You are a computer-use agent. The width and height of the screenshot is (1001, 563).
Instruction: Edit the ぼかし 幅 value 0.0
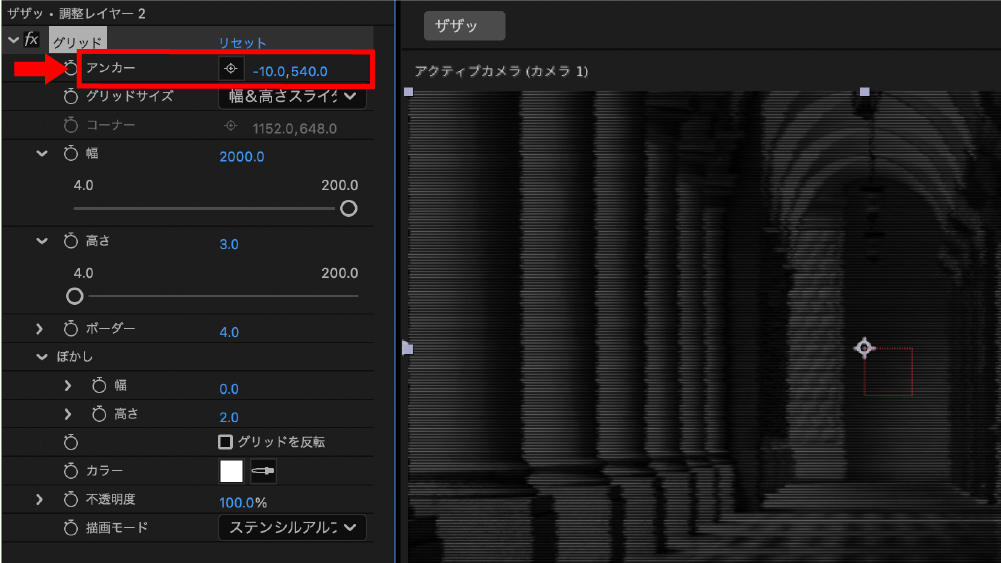click(229, 389)
